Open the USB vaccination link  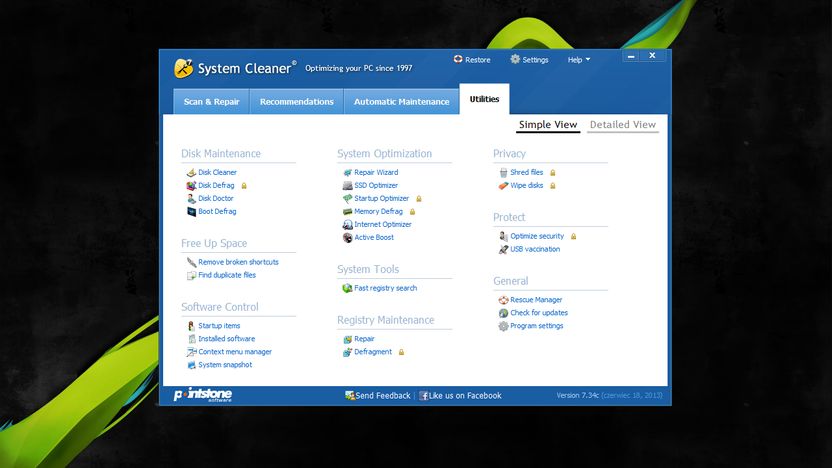535,249
